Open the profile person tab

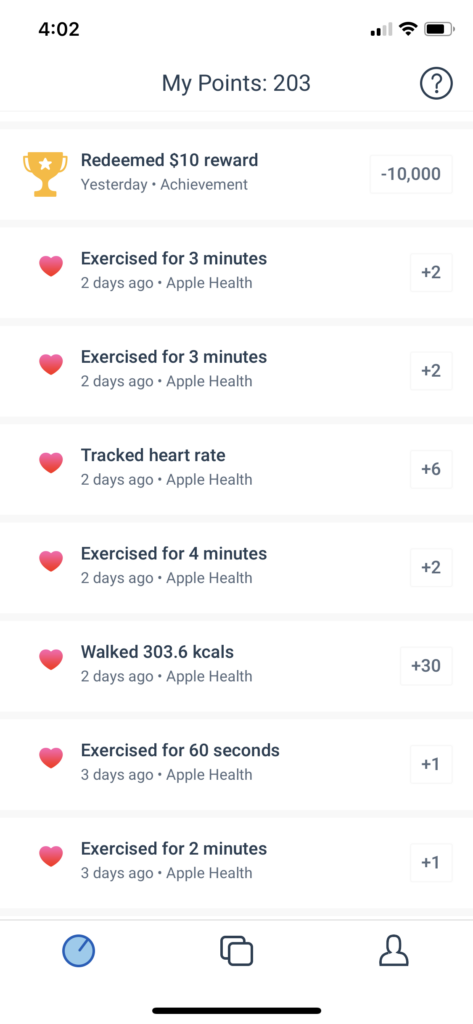394,950
